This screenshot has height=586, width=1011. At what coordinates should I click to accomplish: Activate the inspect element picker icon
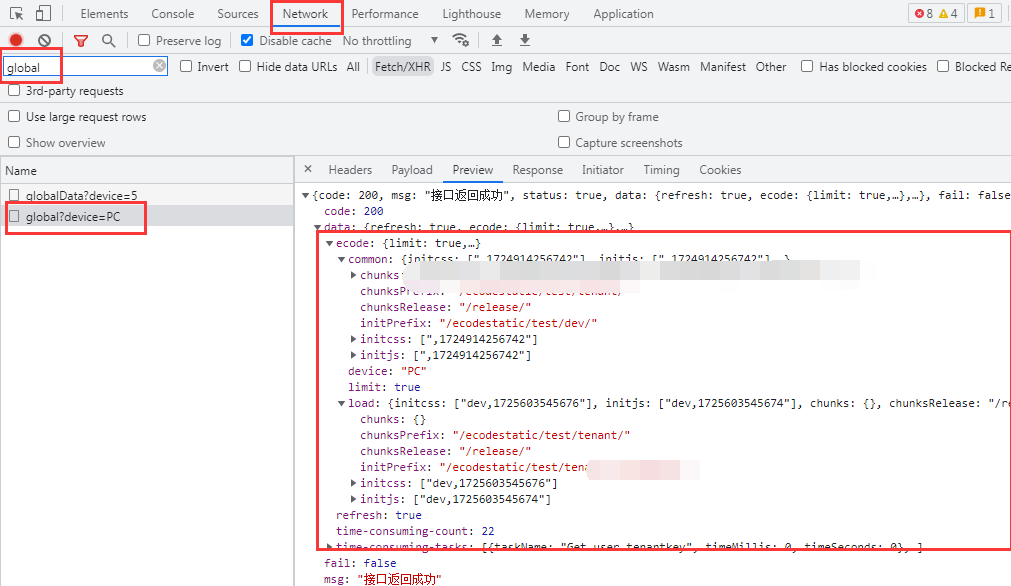click(17, 14)
